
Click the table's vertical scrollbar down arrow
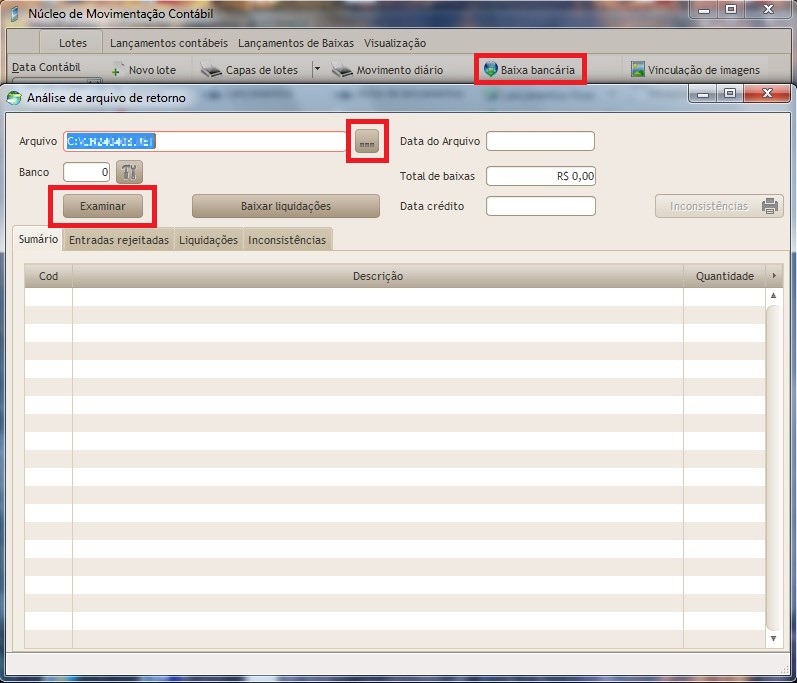pyautogui.click(x=773, y=637)
